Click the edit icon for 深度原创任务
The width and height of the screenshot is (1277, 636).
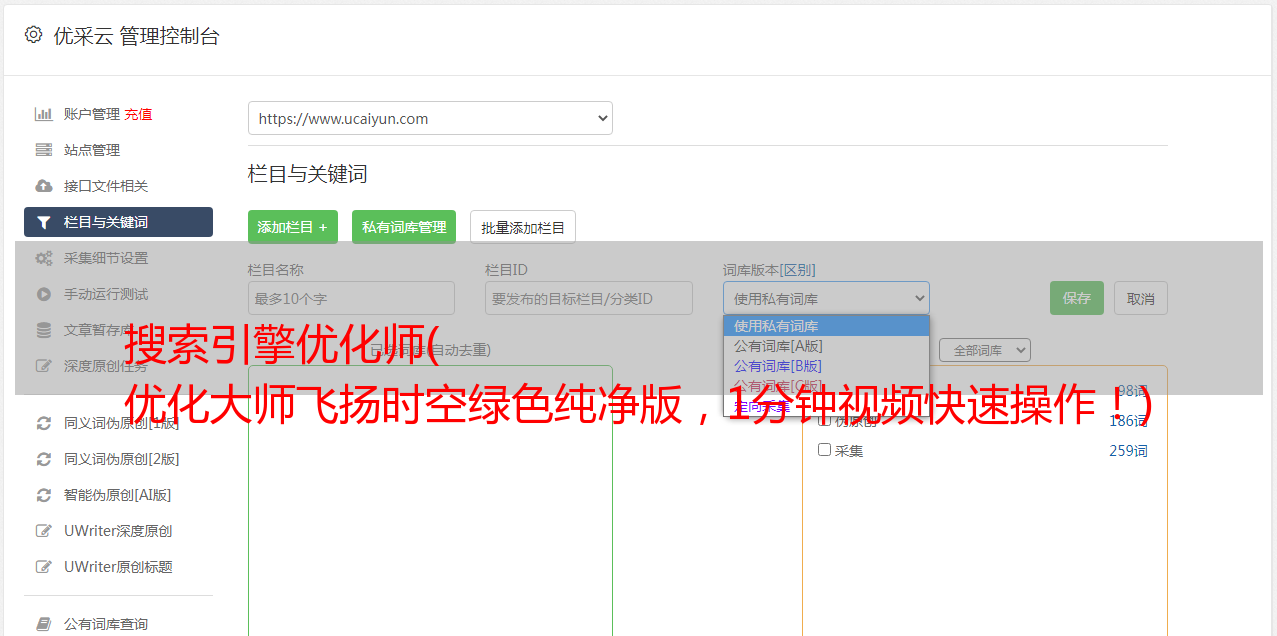pyautogui.click(x=44, y=366)
